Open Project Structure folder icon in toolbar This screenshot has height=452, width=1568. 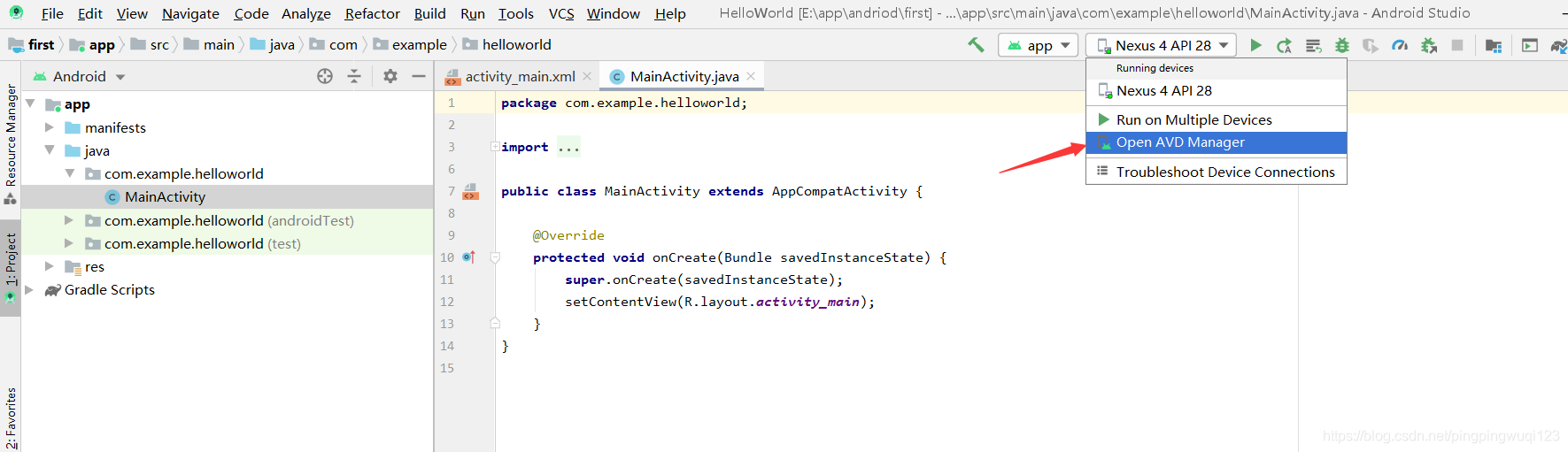coord(1494,45)
